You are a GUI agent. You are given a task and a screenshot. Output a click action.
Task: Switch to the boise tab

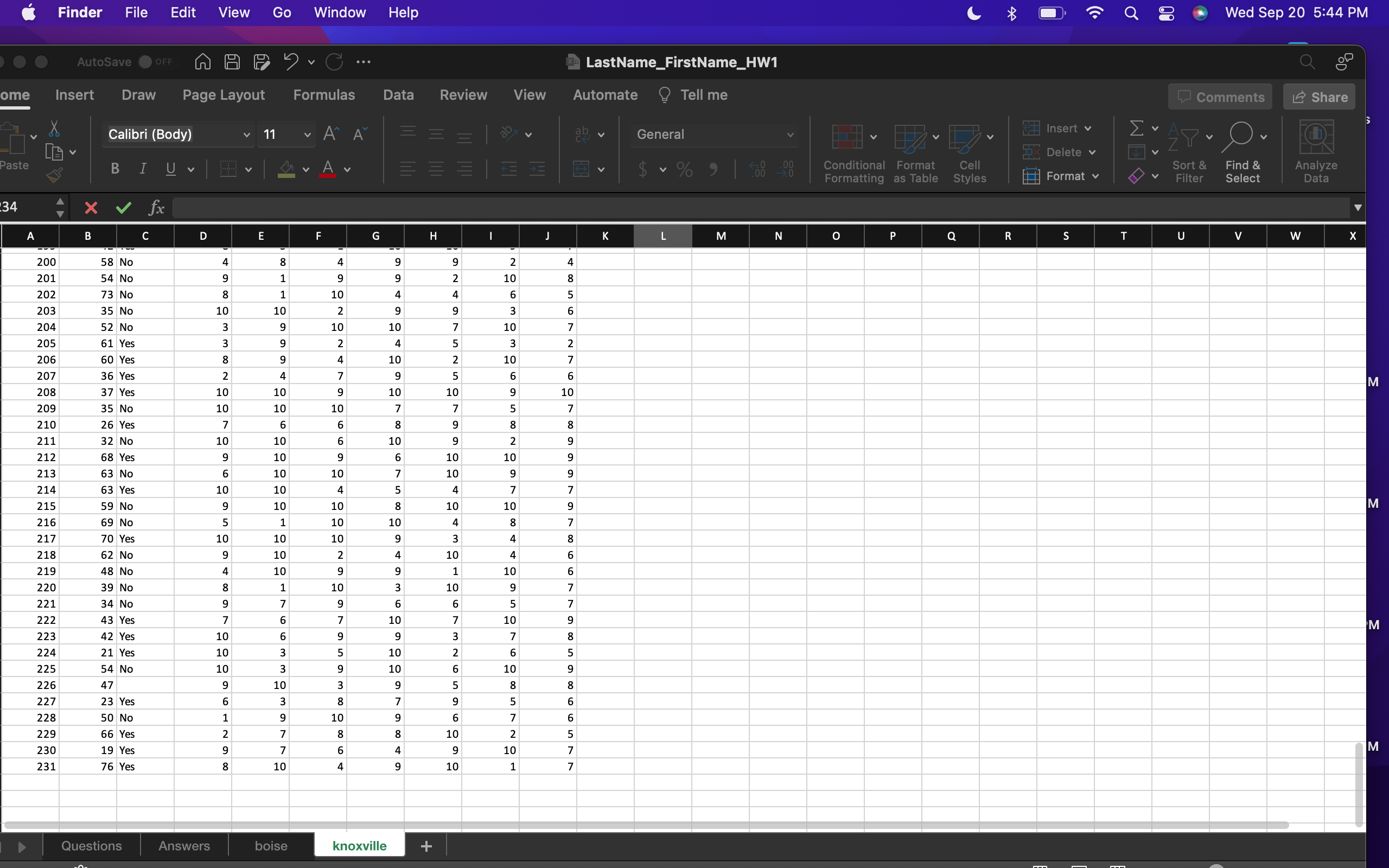pos(270,846)
